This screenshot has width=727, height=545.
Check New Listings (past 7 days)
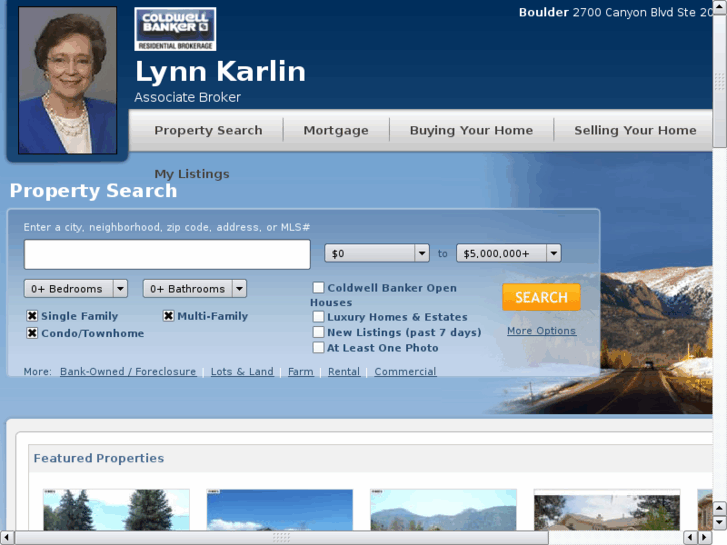(319, 332)
